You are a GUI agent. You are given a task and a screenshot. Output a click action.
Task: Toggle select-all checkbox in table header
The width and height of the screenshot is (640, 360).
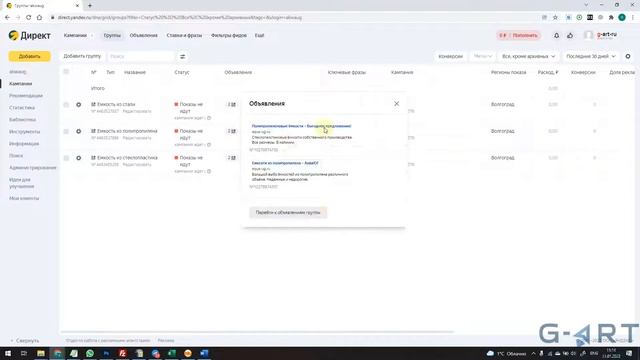coord(66,72)
